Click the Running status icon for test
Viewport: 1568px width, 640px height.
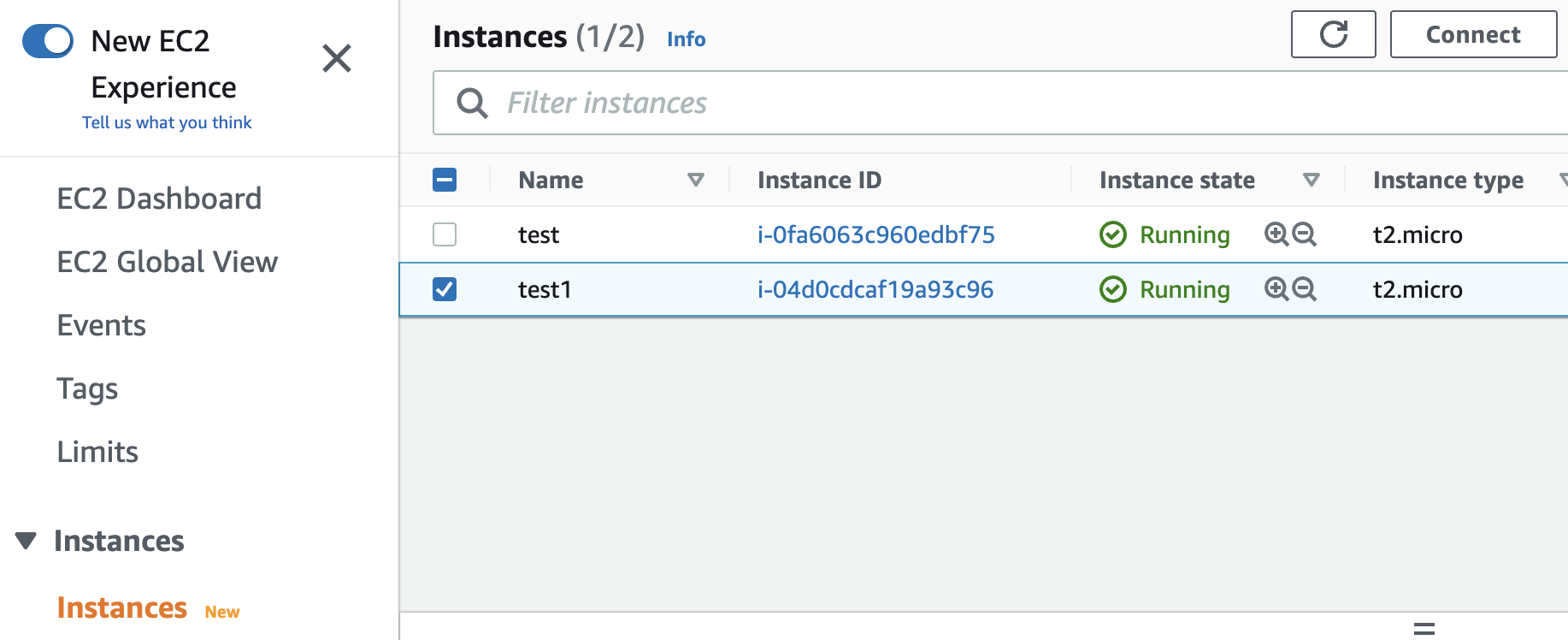pyautogui.click(x=1113, y=234)
